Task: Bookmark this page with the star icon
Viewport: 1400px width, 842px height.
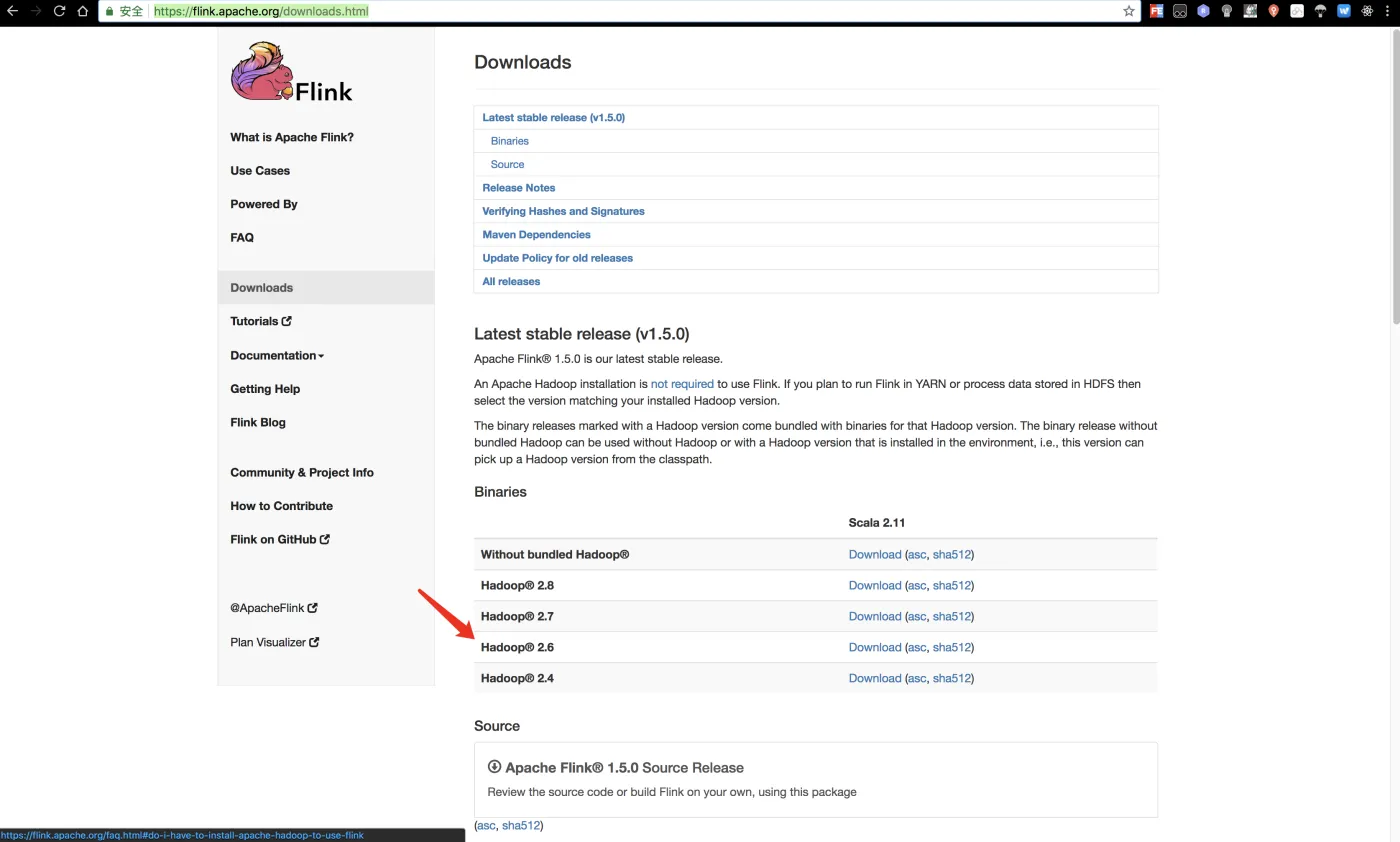Action: click(x=1129, y=11)
